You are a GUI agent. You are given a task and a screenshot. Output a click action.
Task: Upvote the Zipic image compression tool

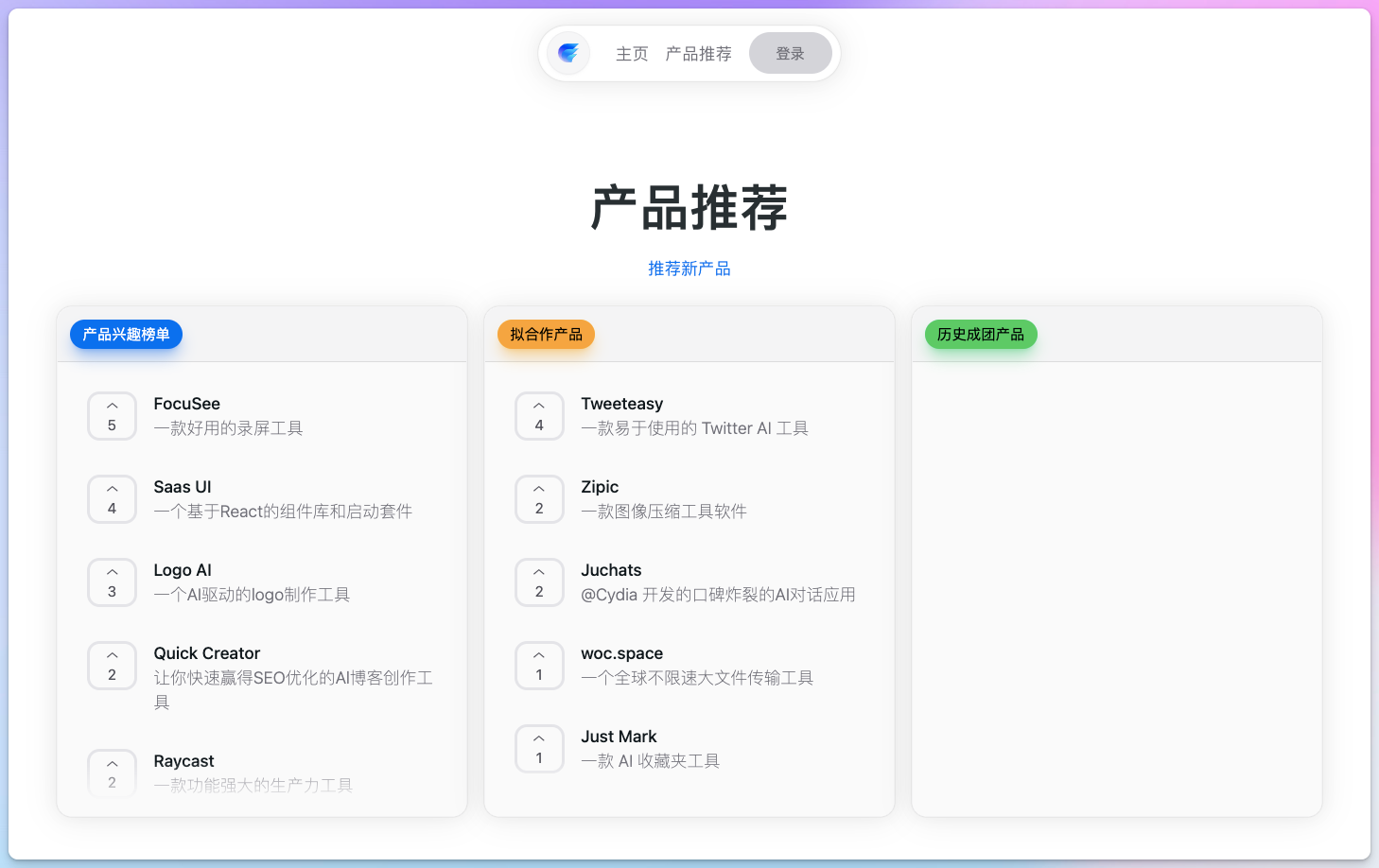pyautogui.click(x=539, y=499)
